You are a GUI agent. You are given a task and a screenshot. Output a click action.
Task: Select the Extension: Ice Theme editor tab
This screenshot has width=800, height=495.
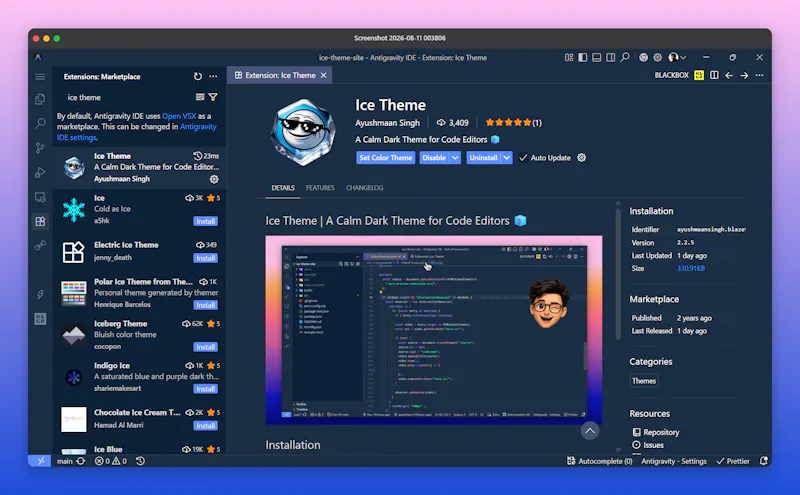pos(280,75)
